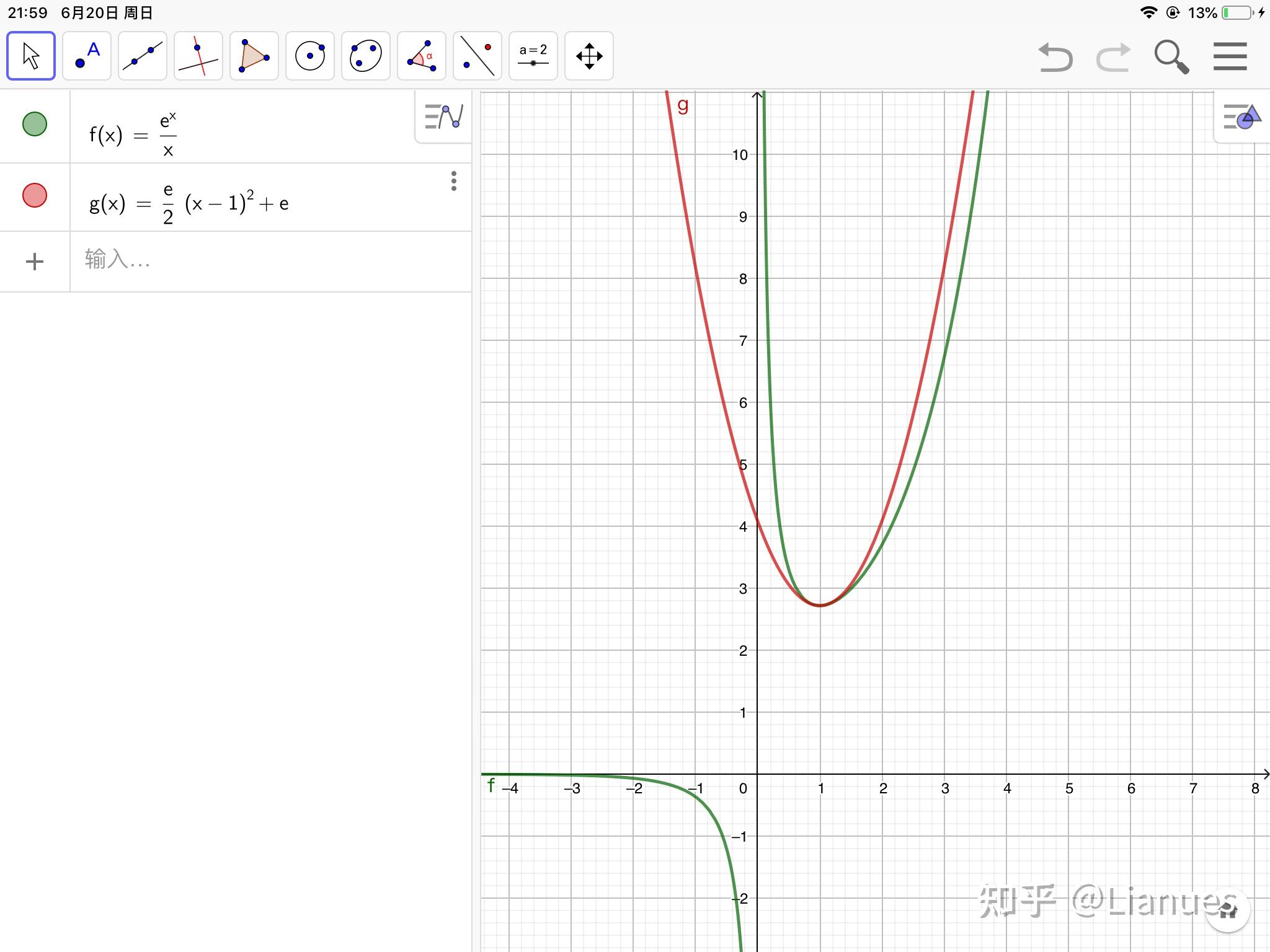Open the three-dot options for g(x)

click(x=454, y=181)
